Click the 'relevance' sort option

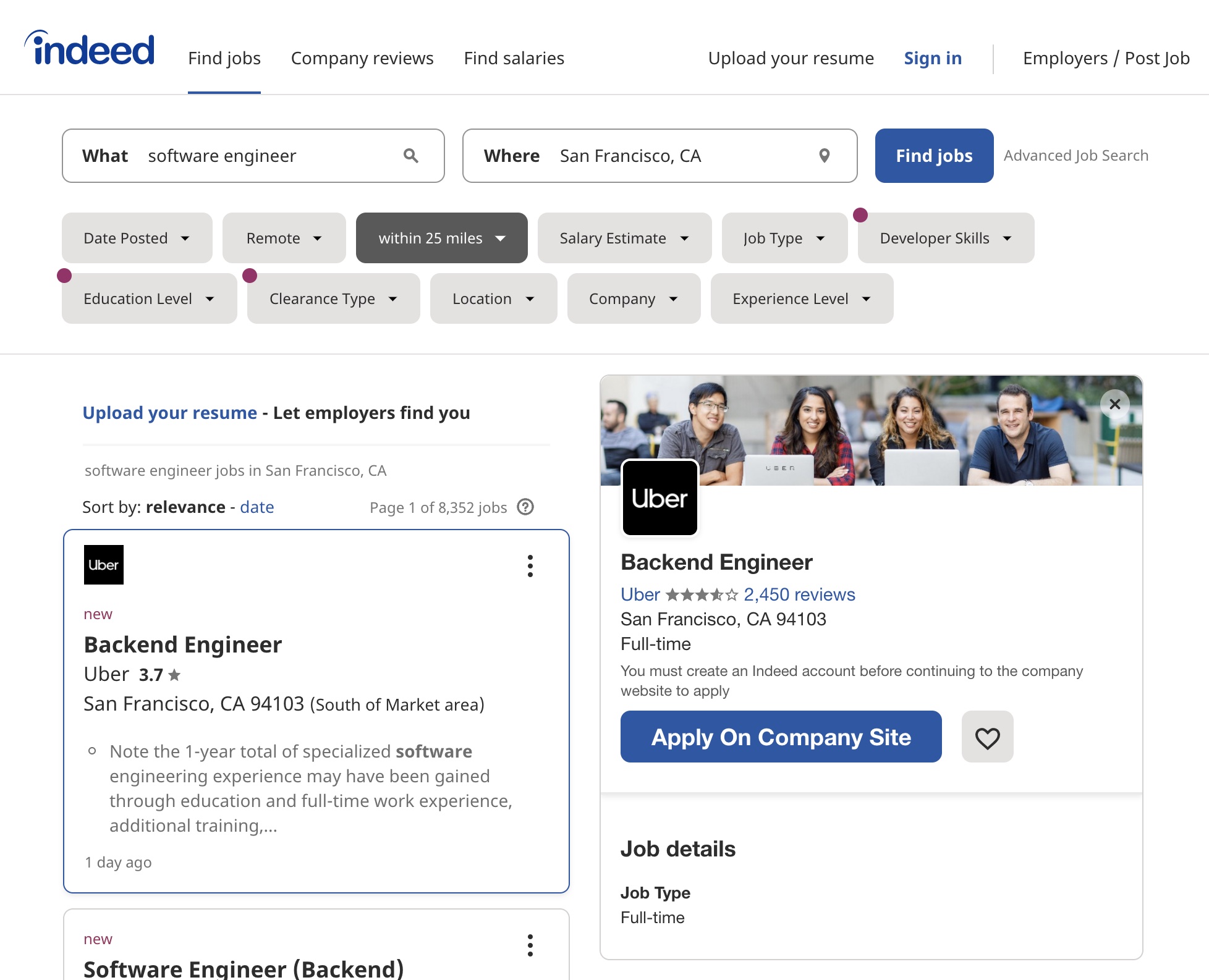pyautogui.click(x=185, y=507)
